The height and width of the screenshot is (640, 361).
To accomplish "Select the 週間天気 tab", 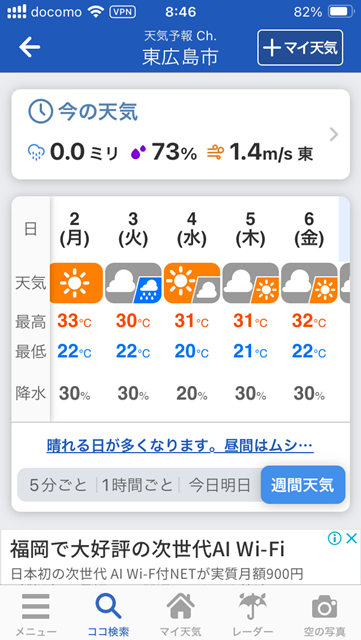I will click(x=303, y=485).
